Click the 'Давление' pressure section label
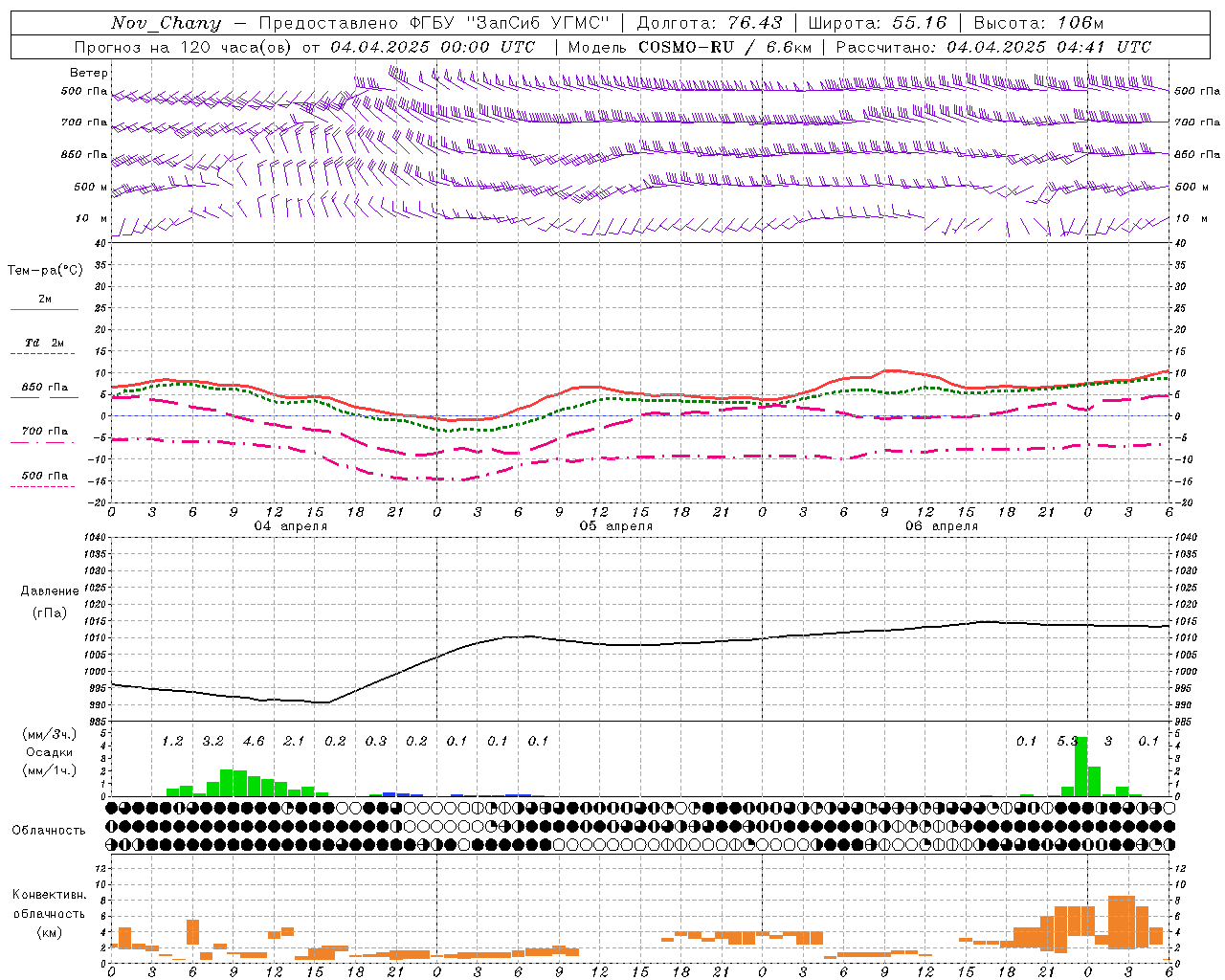 click(50, 591)
